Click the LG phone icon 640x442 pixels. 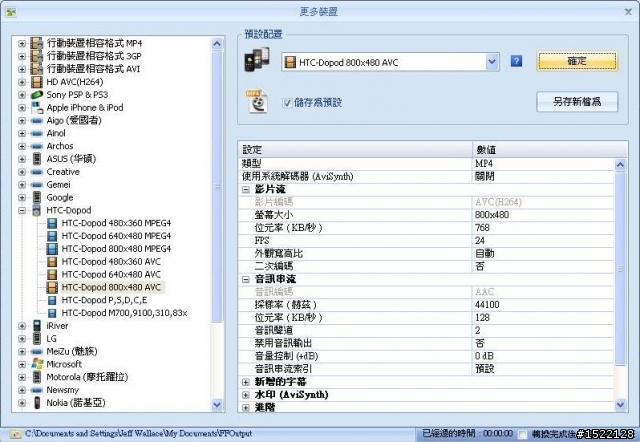[x=37, y=339]
